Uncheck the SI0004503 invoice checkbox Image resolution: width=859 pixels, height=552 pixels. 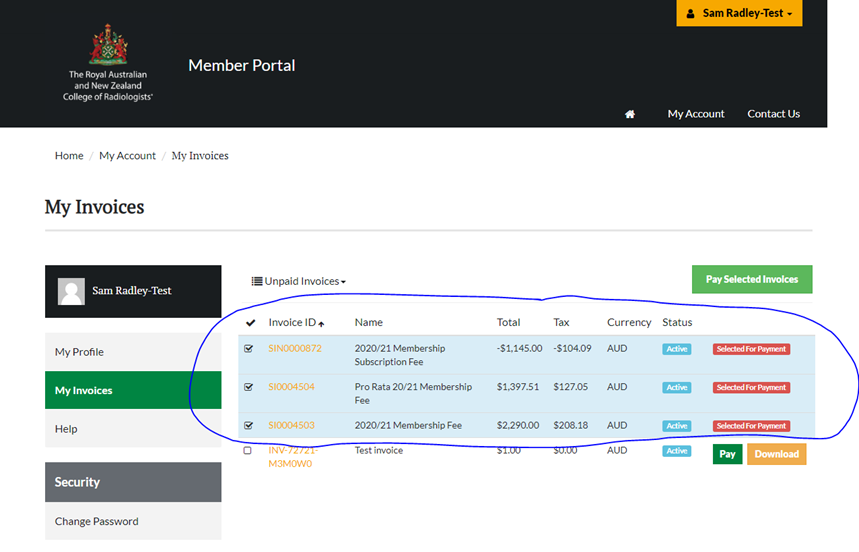click(249, 425)
